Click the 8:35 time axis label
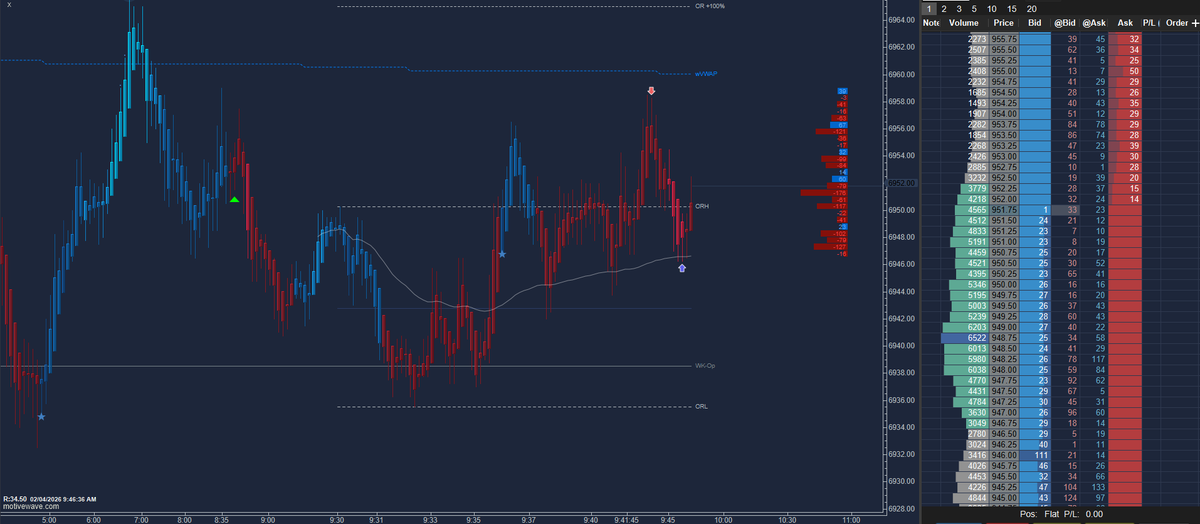The image size is (1200, 524). pos(221,519)
